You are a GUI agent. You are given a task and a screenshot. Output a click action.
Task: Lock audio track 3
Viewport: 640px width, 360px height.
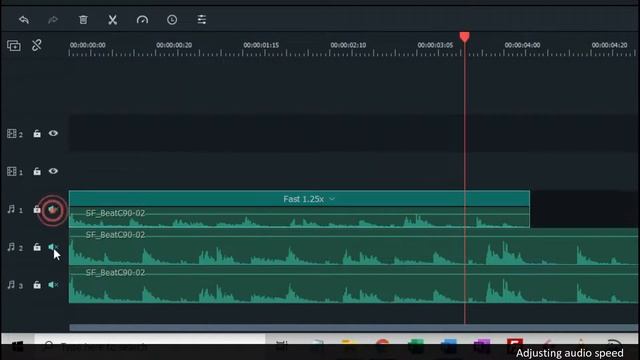coord(37,284)
